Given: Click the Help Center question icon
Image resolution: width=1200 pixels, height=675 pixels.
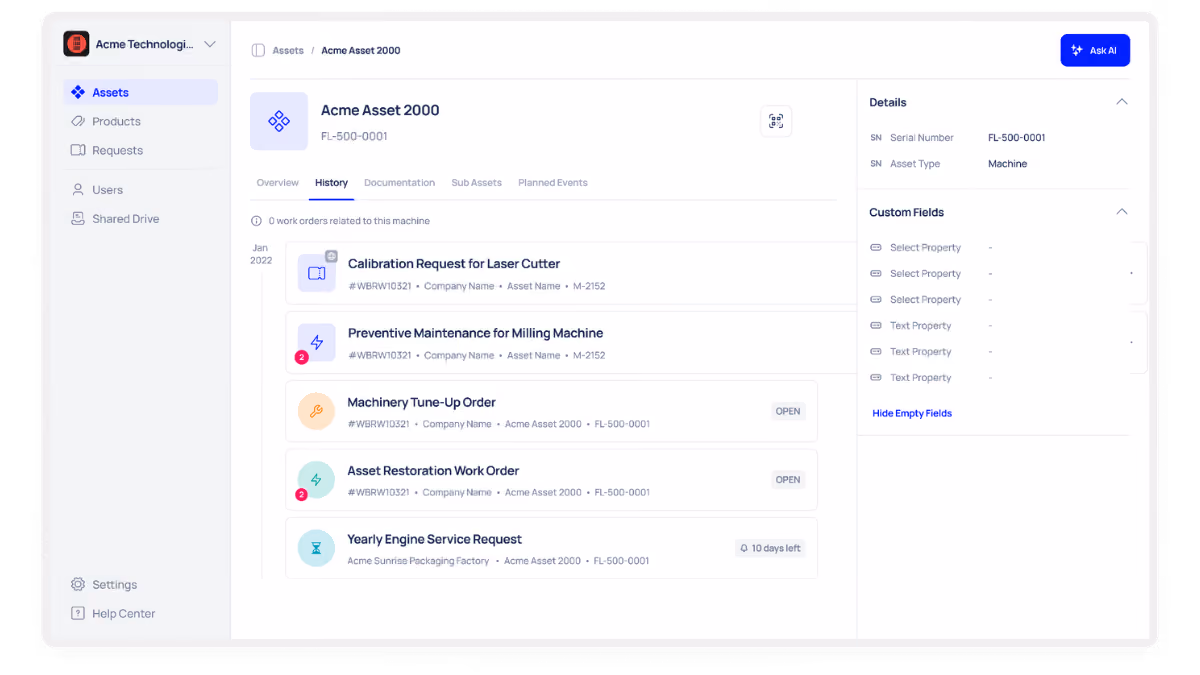Looking at the screenshot, I should (78, 613).
